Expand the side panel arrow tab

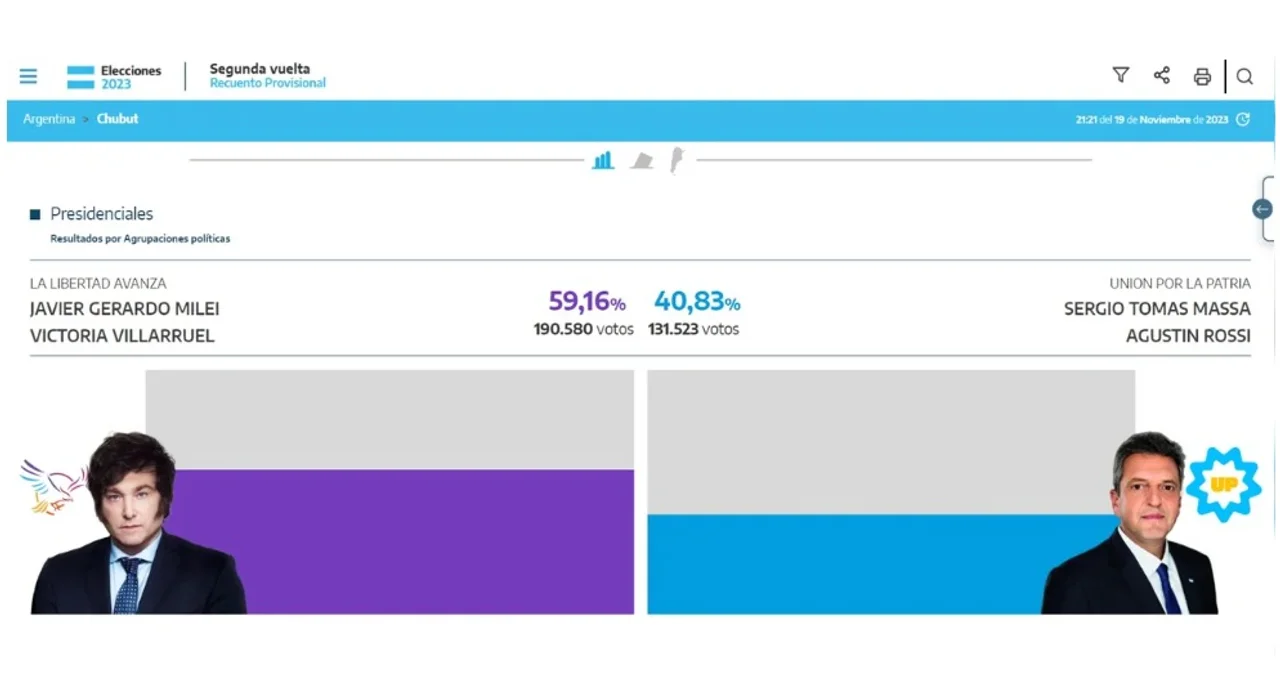[x=1264, y=209]
